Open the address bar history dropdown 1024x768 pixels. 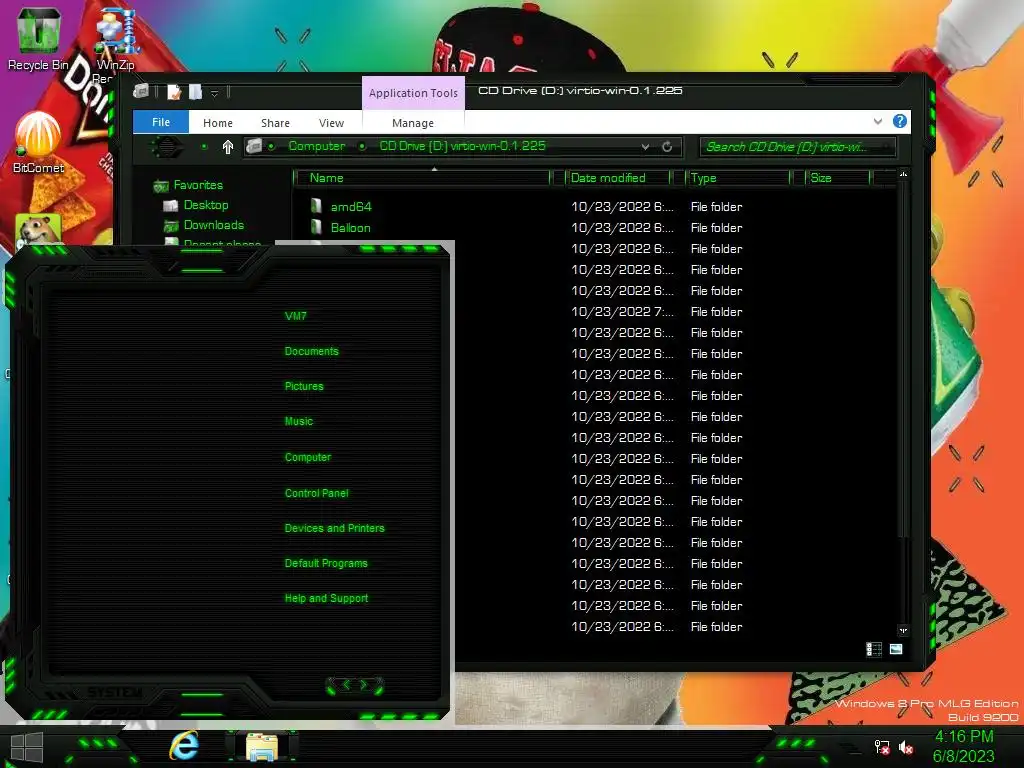(645, 147)
